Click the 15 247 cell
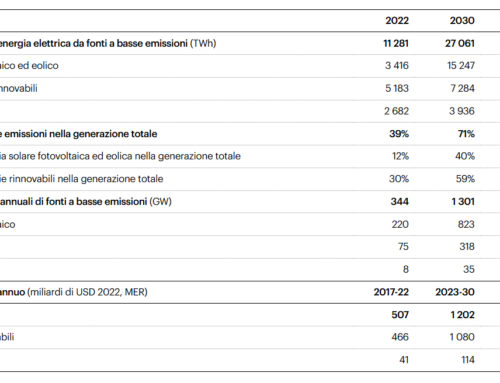The height and width of the screenshot is (383, 500). [461, 66]
